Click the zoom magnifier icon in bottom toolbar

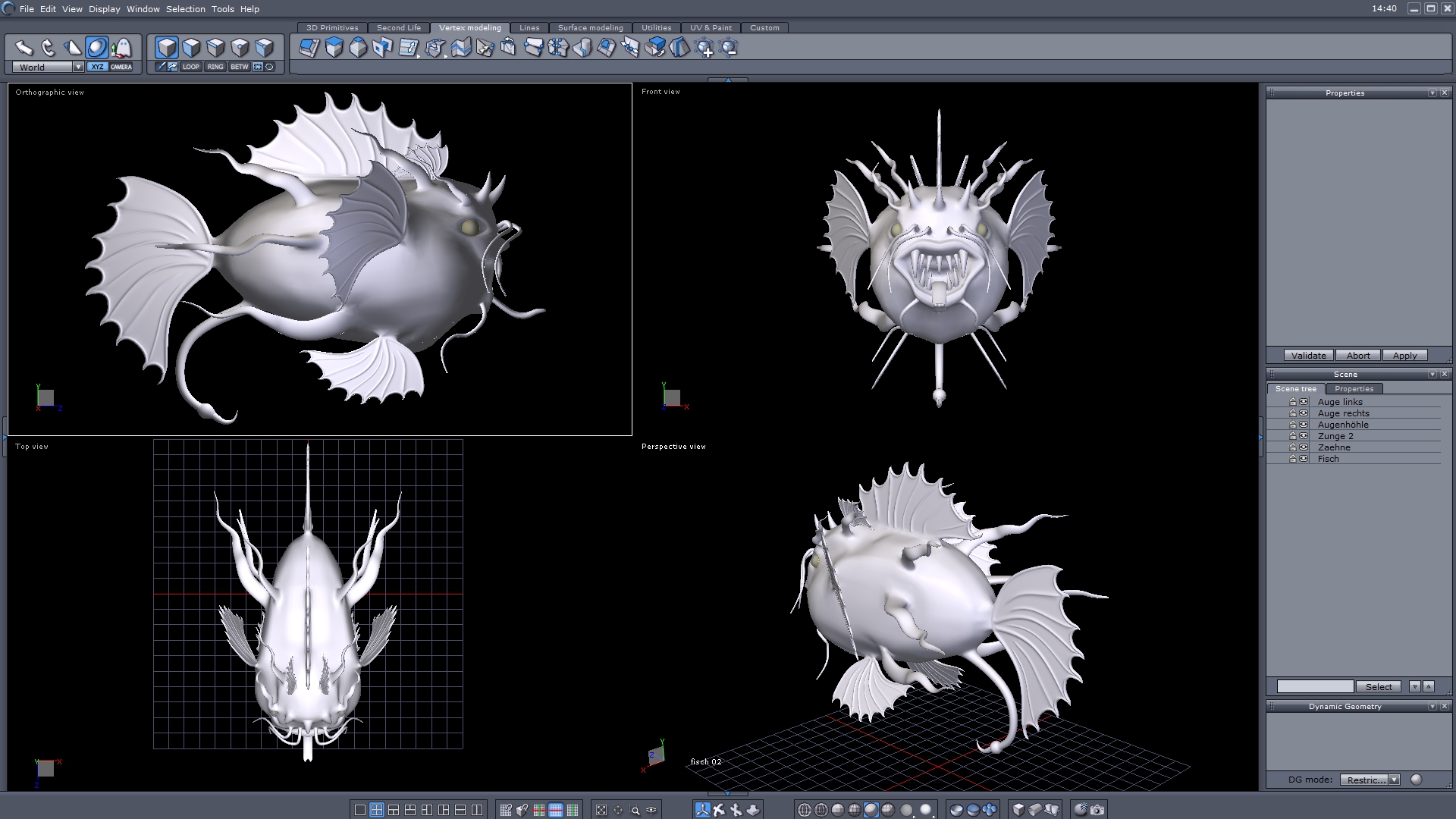(x=635, y=810)
